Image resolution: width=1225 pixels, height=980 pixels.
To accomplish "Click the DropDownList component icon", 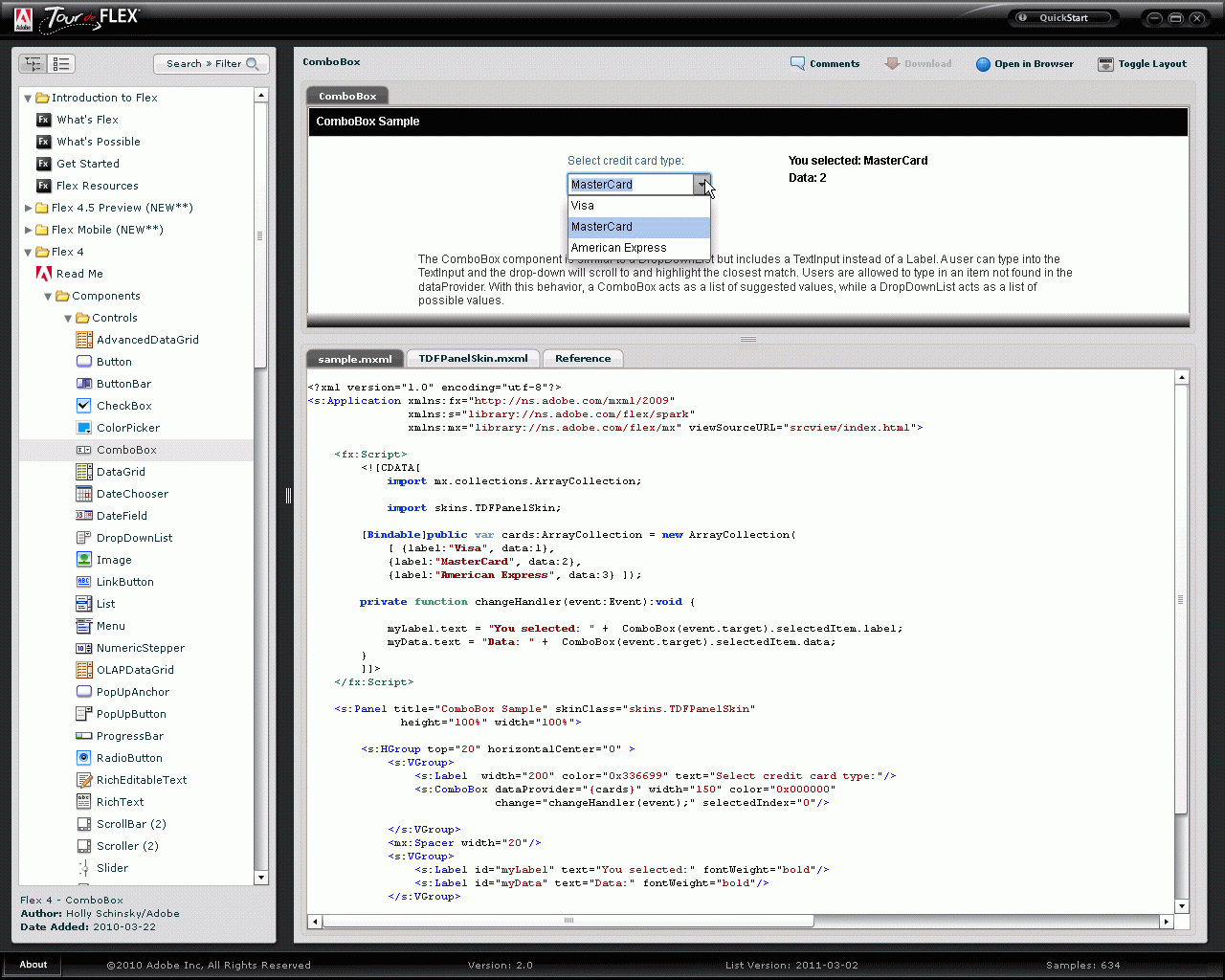I will point(84,538).
